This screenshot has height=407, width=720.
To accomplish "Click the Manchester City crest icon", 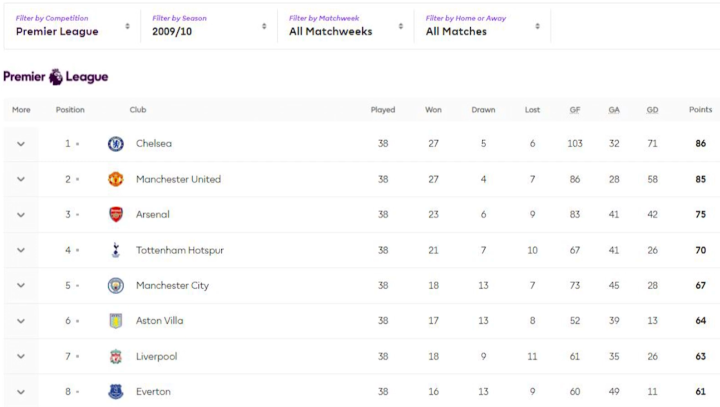I will coord(116,286).
